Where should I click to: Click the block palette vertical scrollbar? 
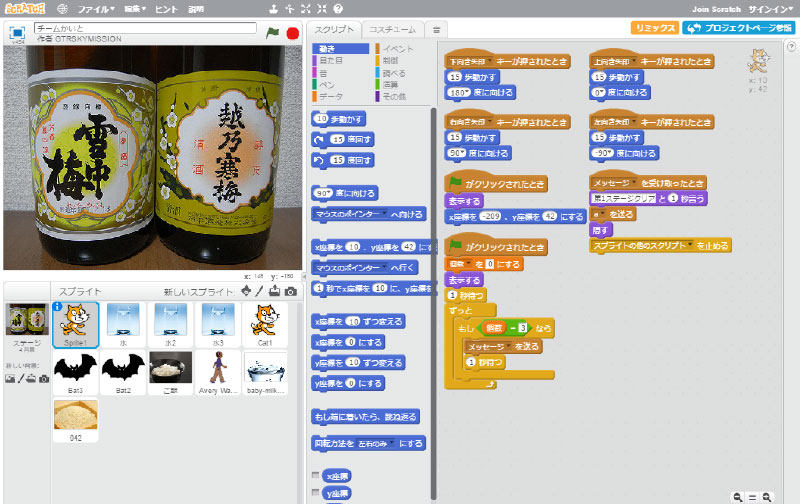point(434,304)
